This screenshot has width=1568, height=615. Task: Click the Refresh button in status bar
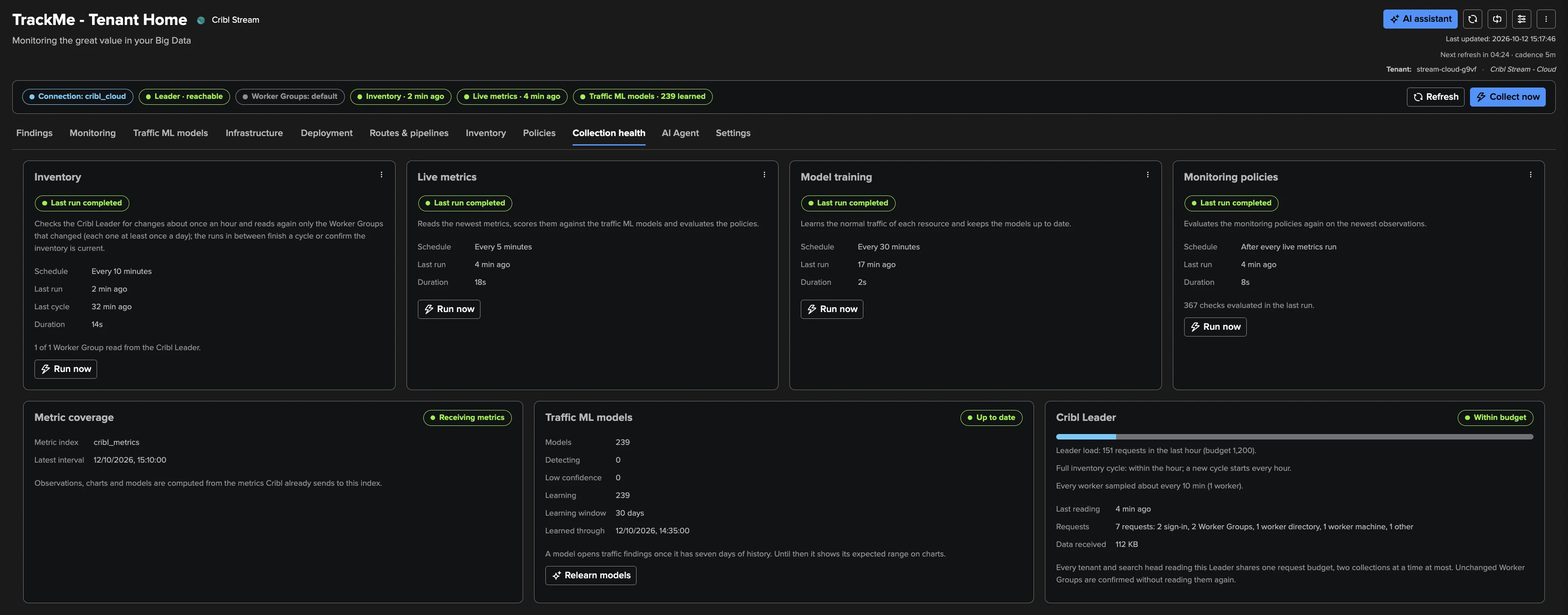(x=1436, y=97)
